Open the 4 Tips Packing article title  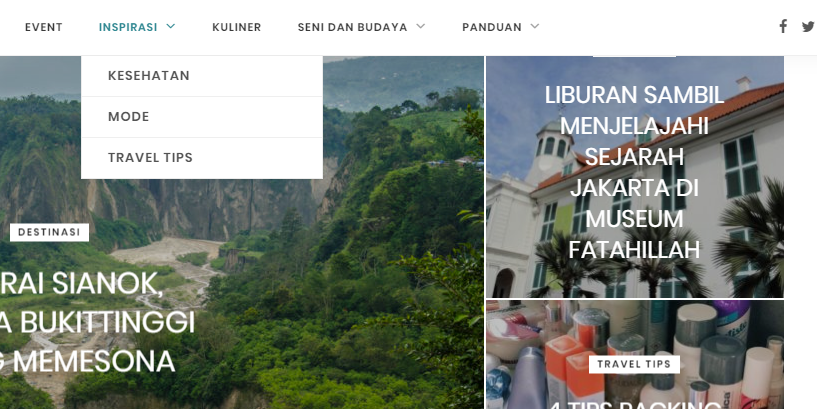coord(634,404)
